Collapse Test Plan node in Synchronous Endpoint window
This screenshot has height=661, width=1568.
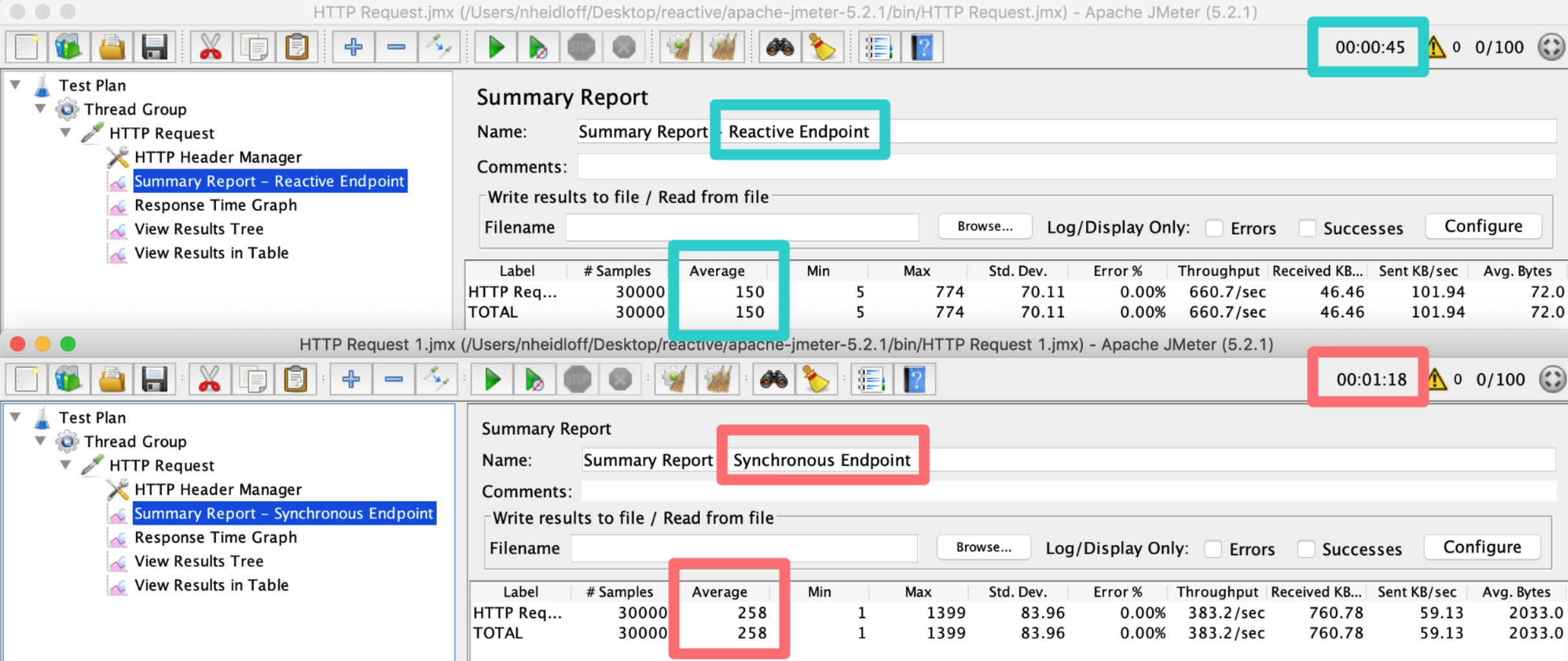(x=16, y=417)
